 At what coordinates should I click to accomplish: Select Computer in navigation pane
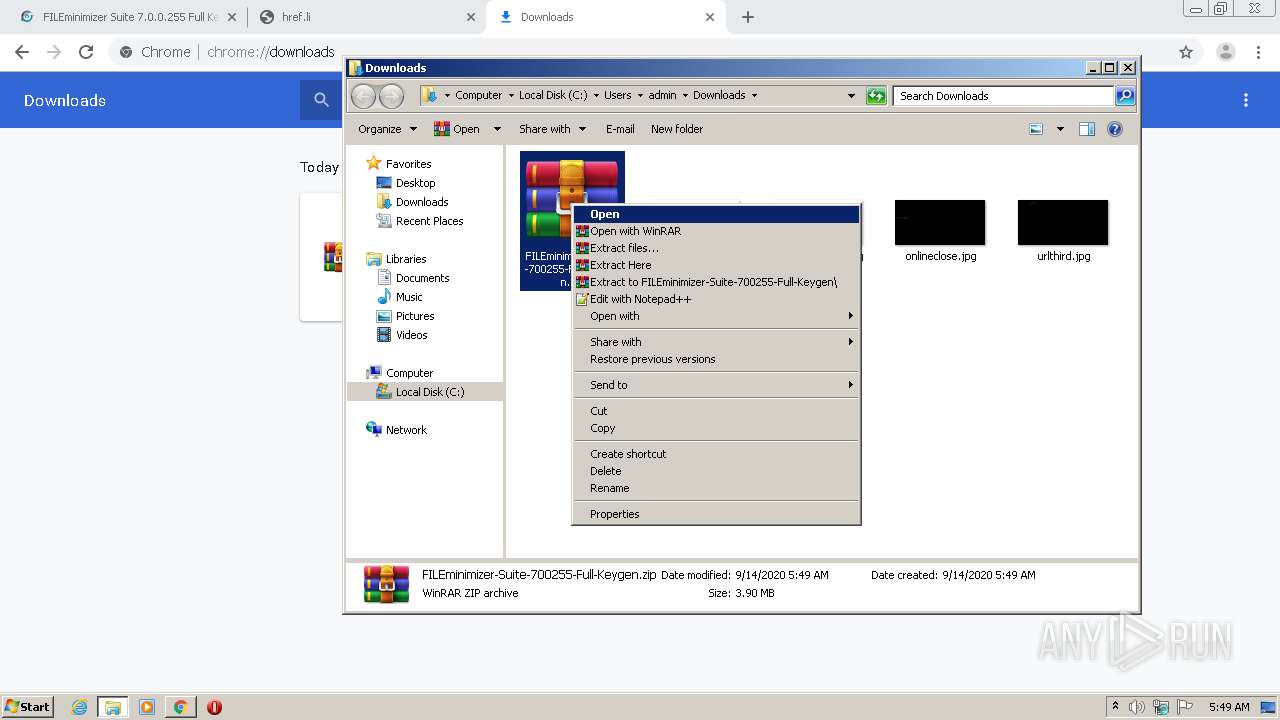click(x=409, y=373)
